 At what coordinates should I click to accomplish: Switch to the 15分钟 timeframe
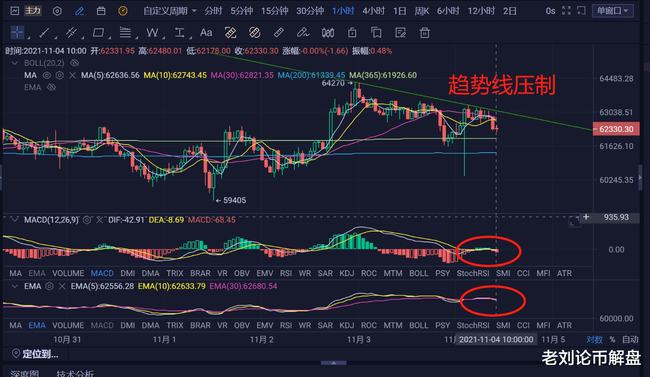pos(274,11)
